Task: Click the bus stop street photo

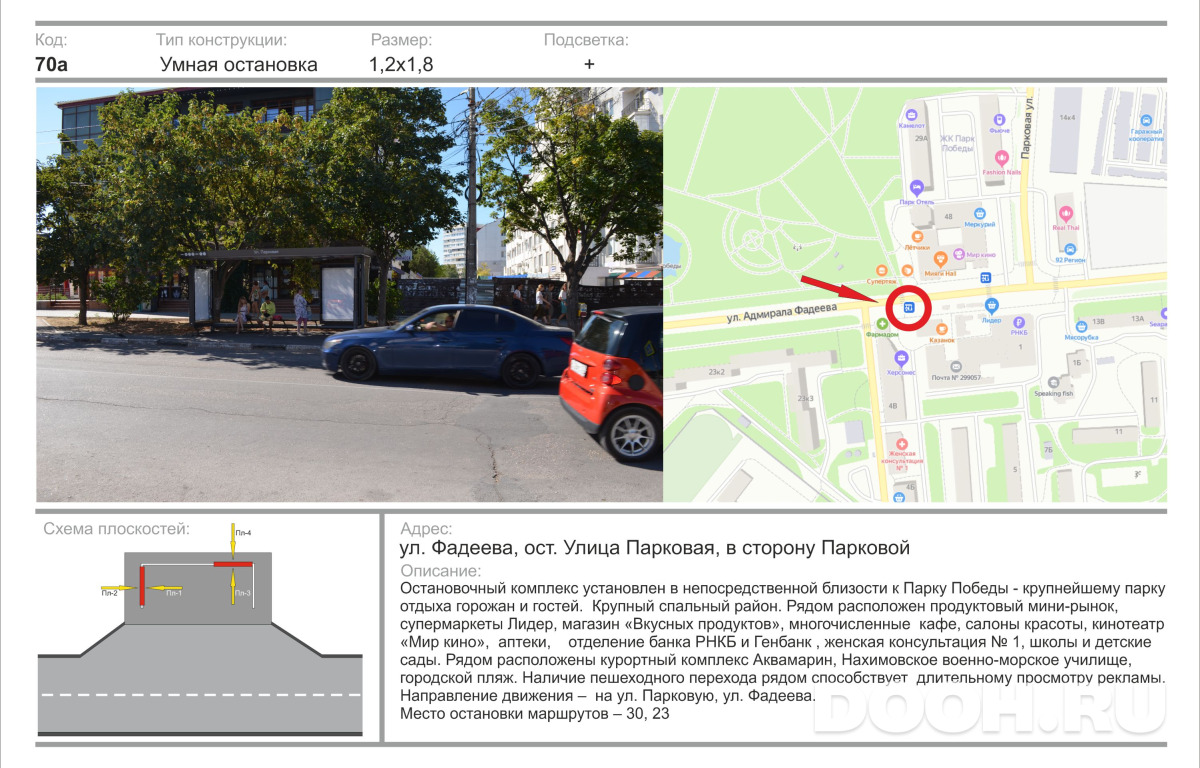Action: [349, 294]
